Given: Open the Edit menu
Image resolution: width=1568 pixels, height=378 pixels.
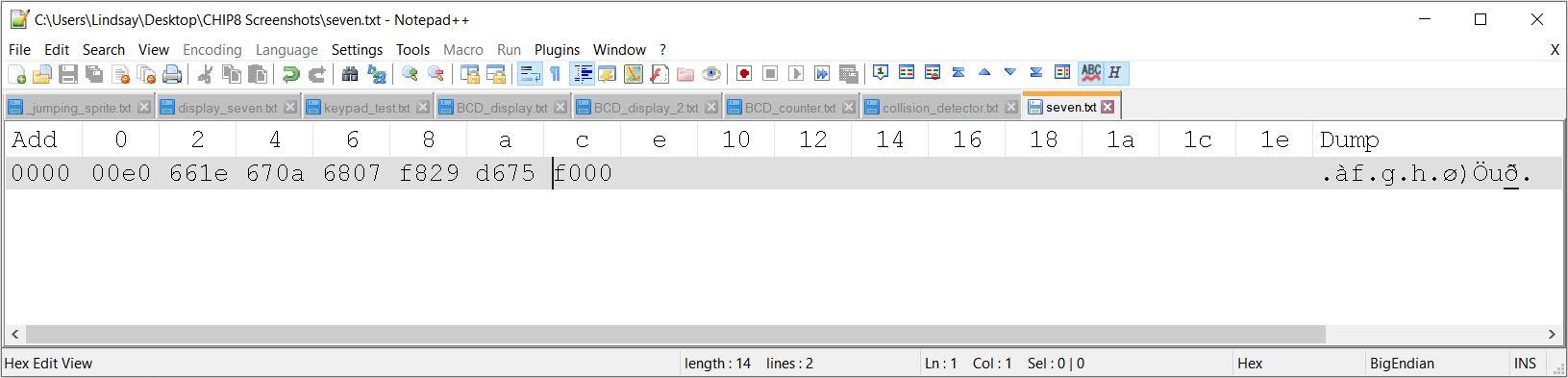Looking at the screenshot, I should coord(57,49).
